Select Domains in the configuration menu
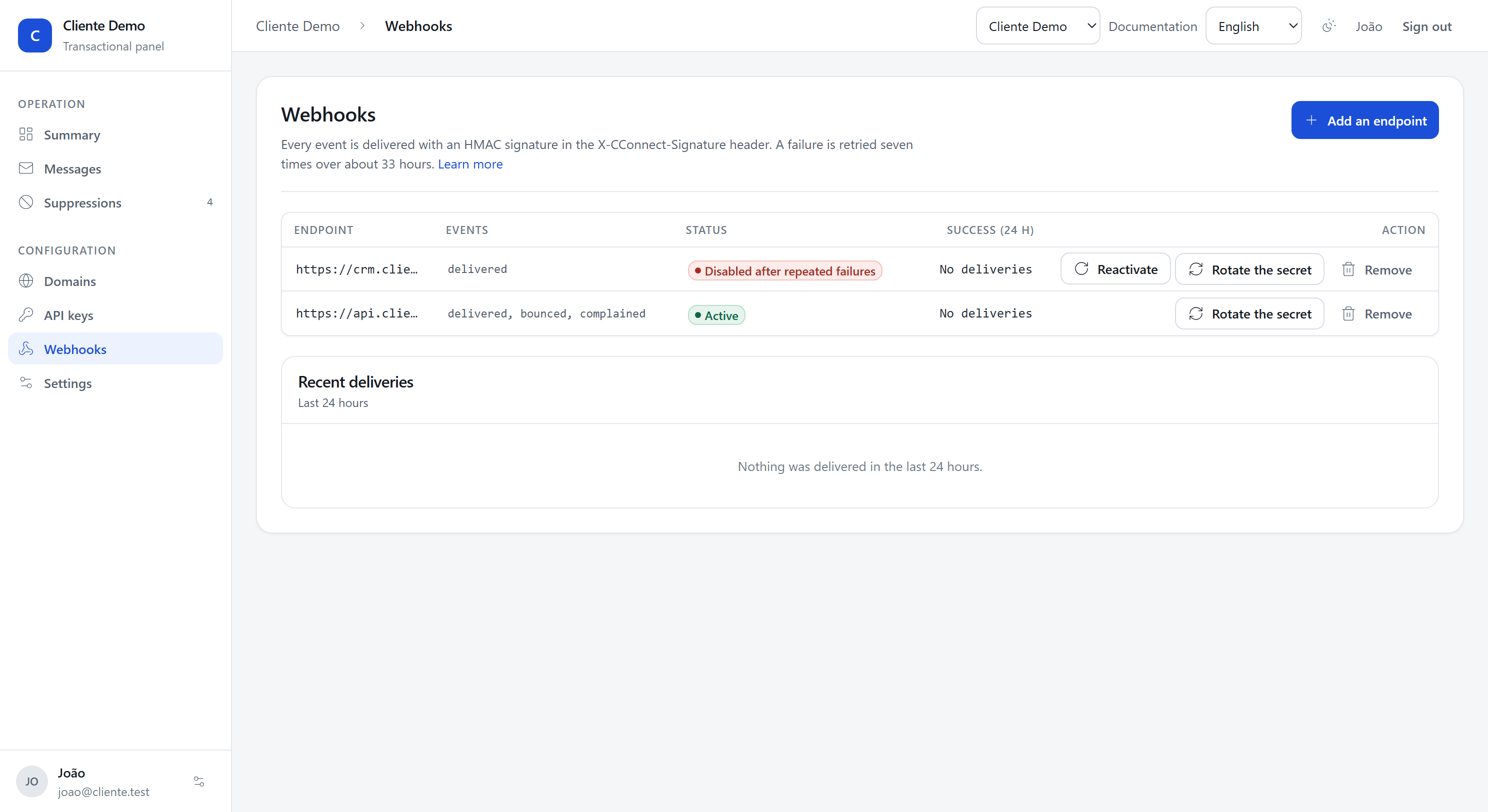The width and height of the screenshot is (1488, 812). (x=115, y=281)
